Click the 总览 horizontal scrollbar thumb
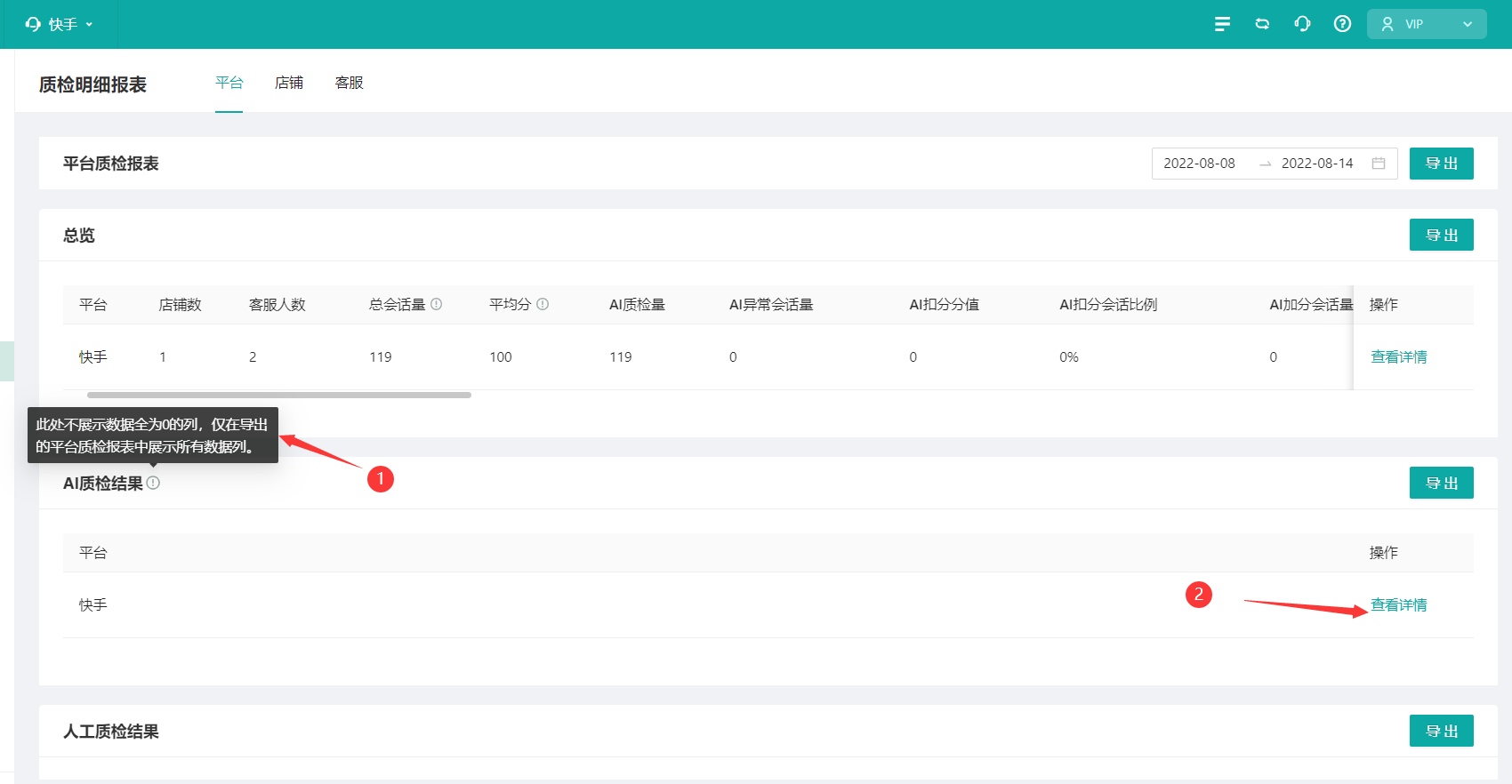1512x784 pixels. [x=279, y=395]
